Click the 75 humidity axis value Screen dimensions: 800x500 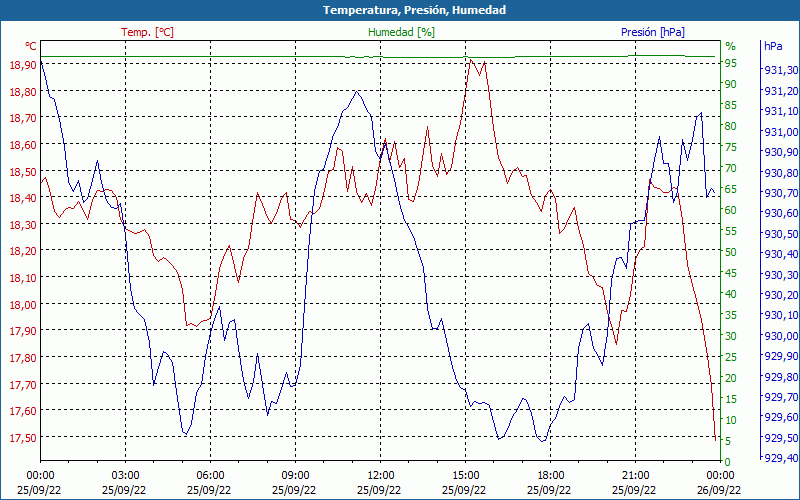[x=731, y=147]
